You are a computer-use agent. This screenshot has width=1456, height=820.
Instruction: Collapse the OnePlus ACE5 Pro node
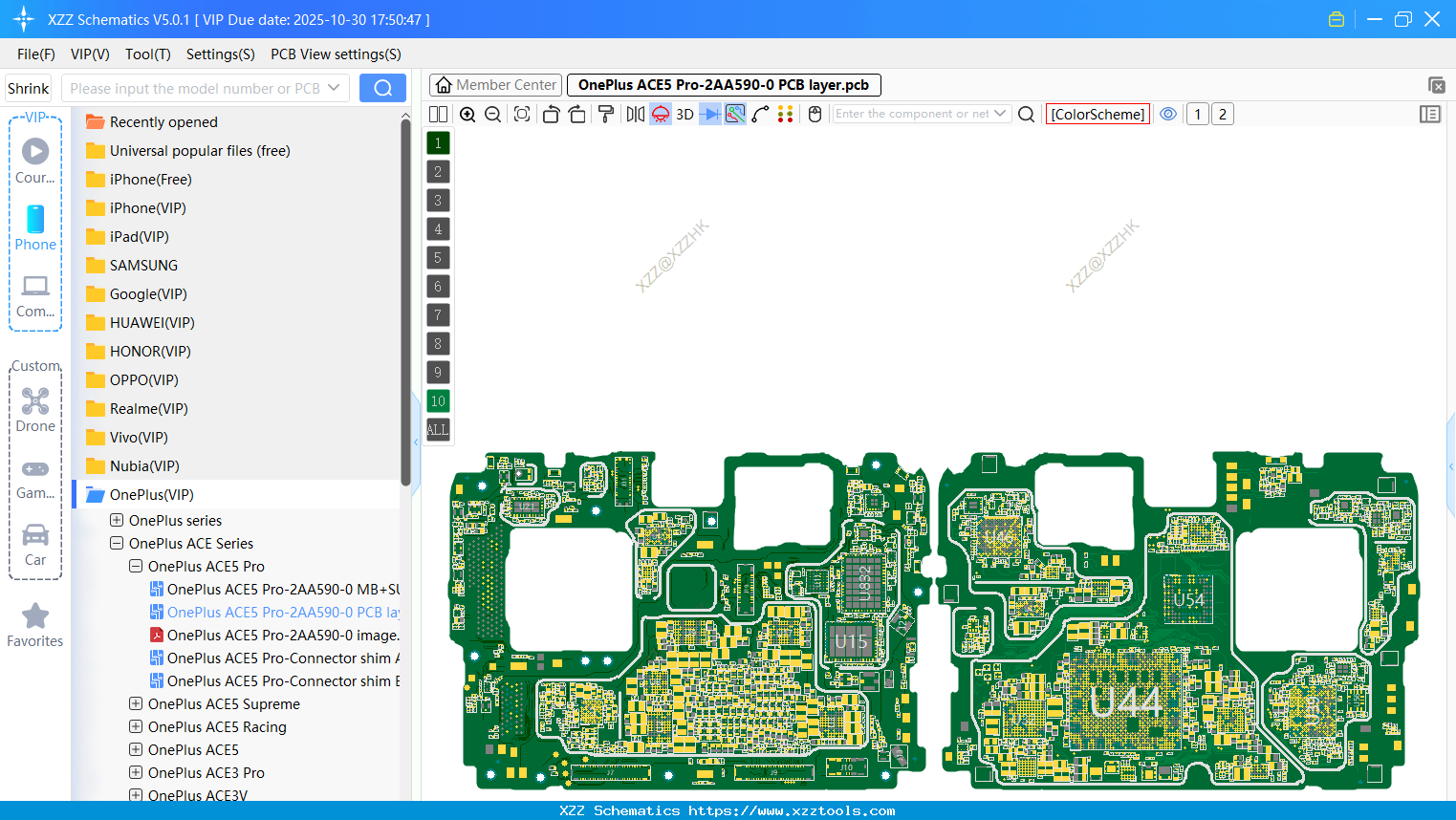[x=136, y=566]
